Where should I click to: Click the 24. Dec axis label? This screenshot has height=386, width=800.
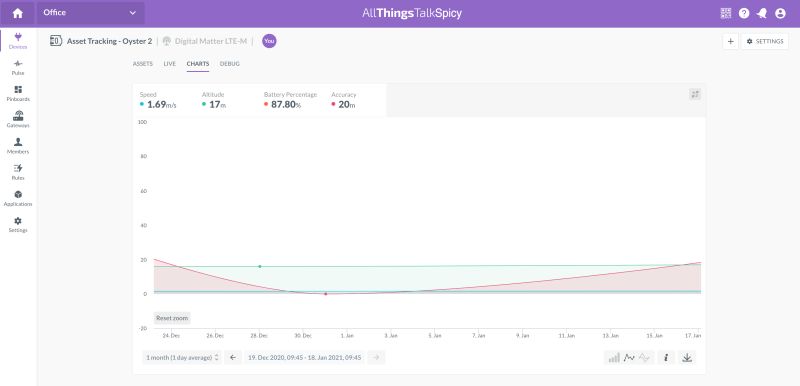(x=171, y=336)
